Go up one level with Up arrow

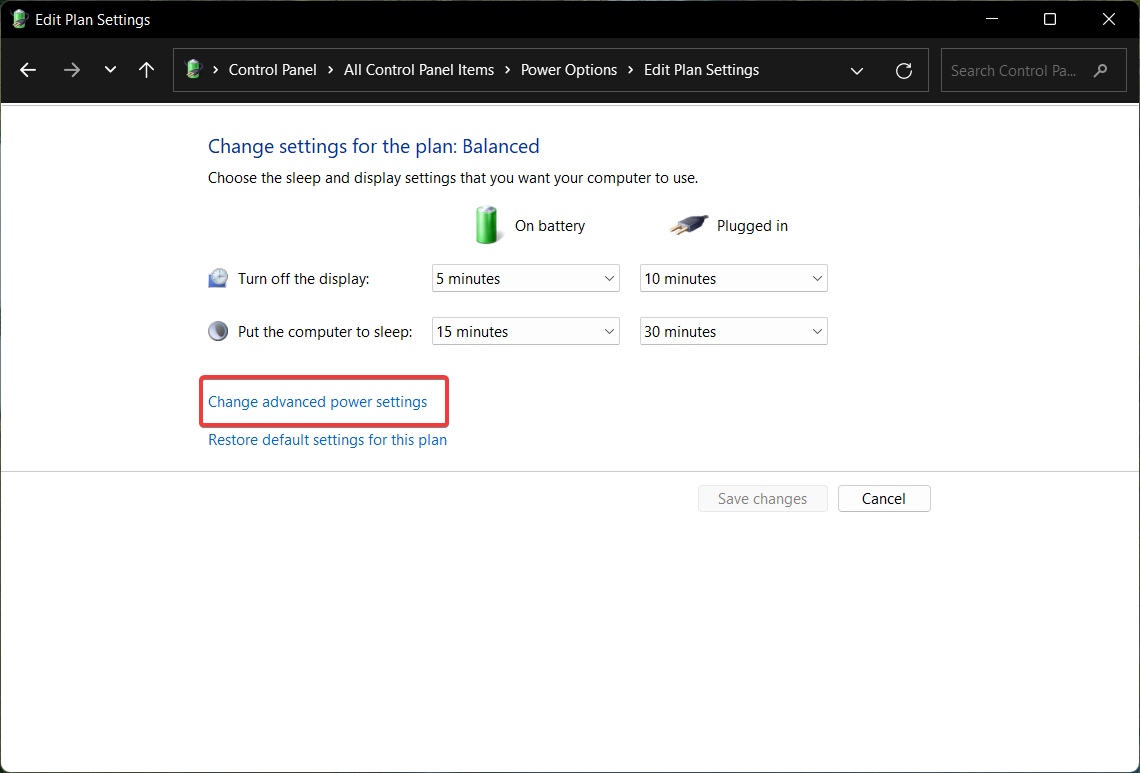pyautogui.click(x=147, y=70)
